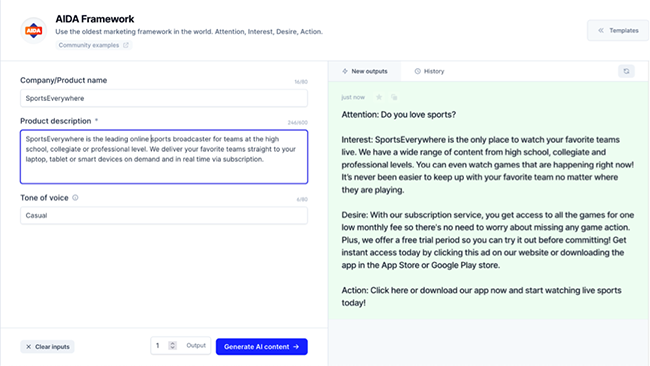Click the 'Attention: Do you love sports?' line

pos(398,115)
